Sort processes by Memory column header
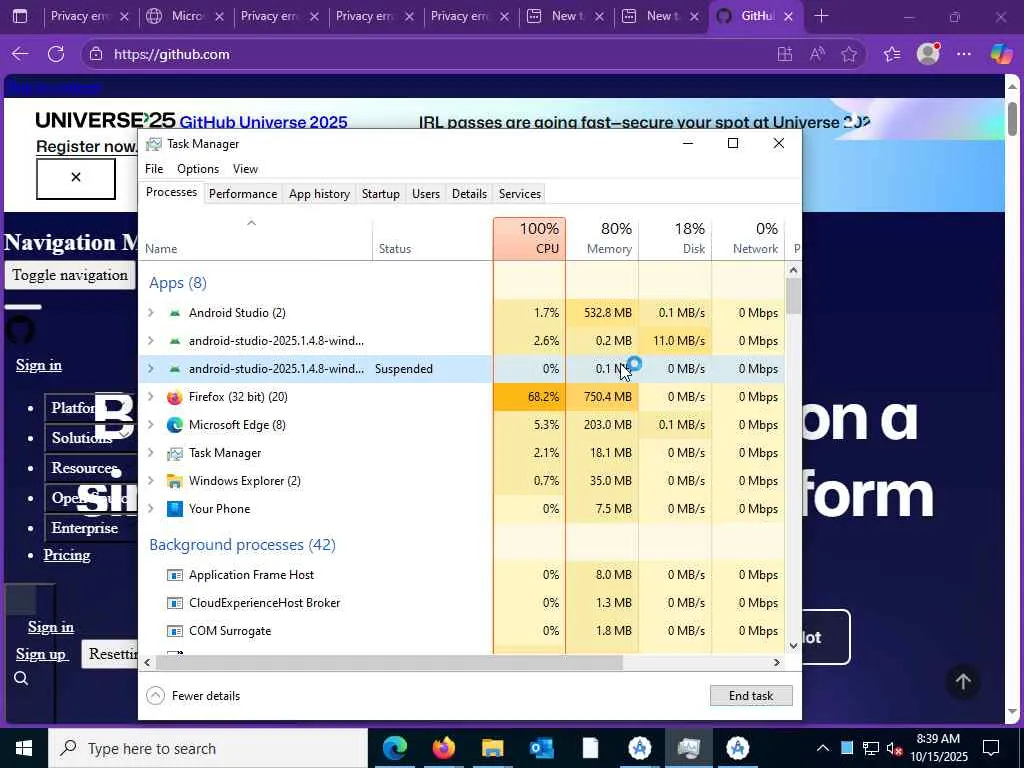Image resolution: width=1024 pixels, height=768 pixels. click(x=603, y=239)
